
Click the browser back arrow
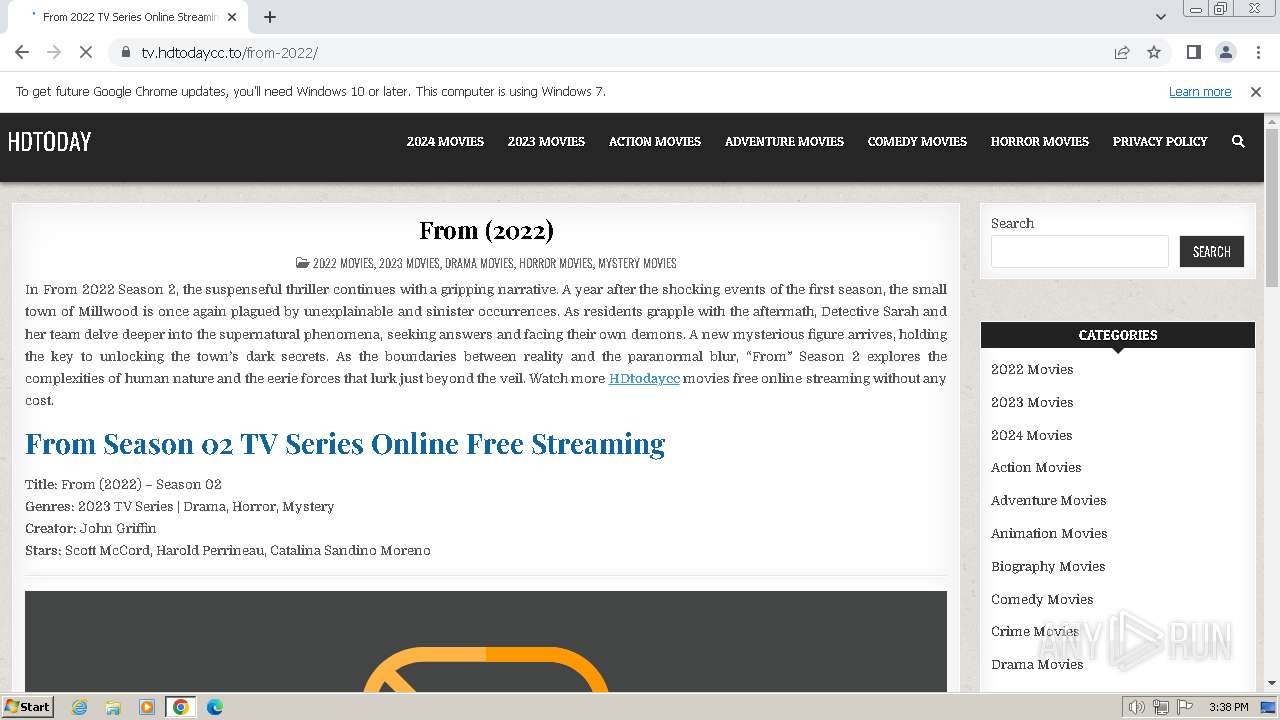(x=22, y=52)
